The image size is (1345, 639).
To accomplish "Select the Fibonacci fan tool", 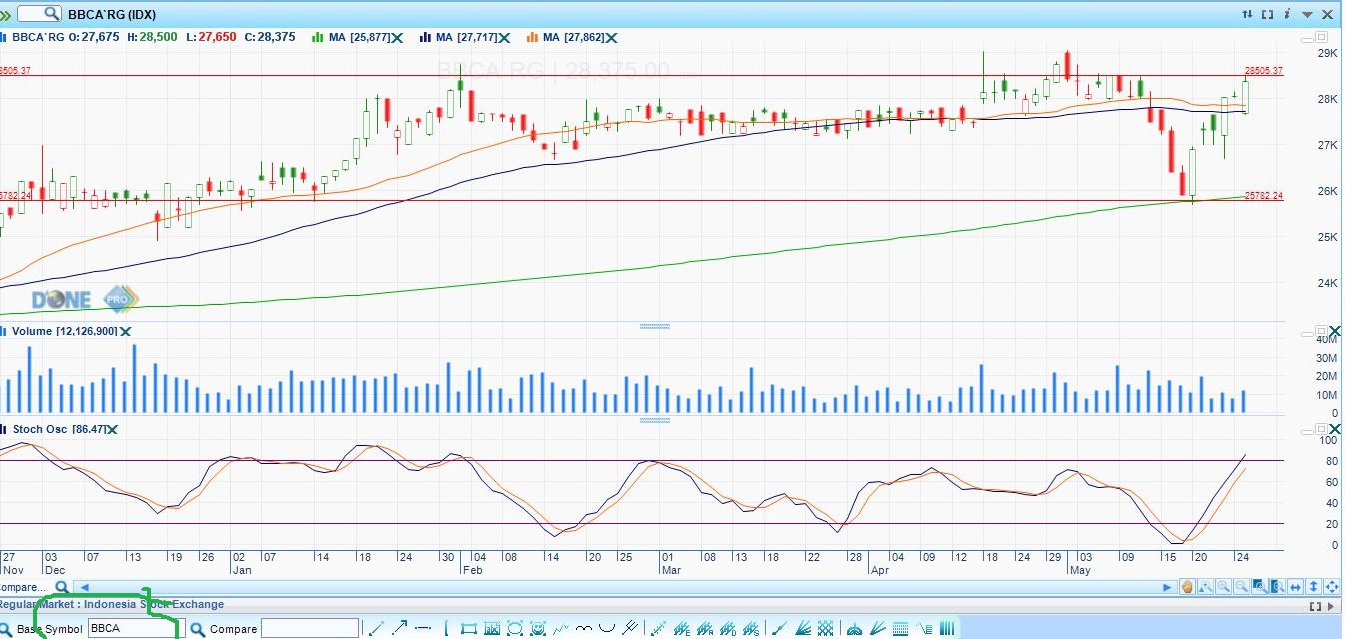I will (877, 628).
